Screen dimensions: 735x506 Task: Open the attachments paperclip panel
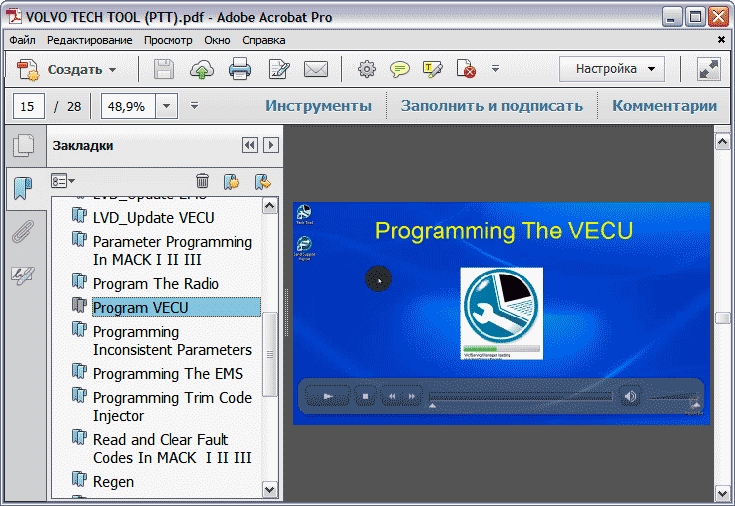click(22, 232)
